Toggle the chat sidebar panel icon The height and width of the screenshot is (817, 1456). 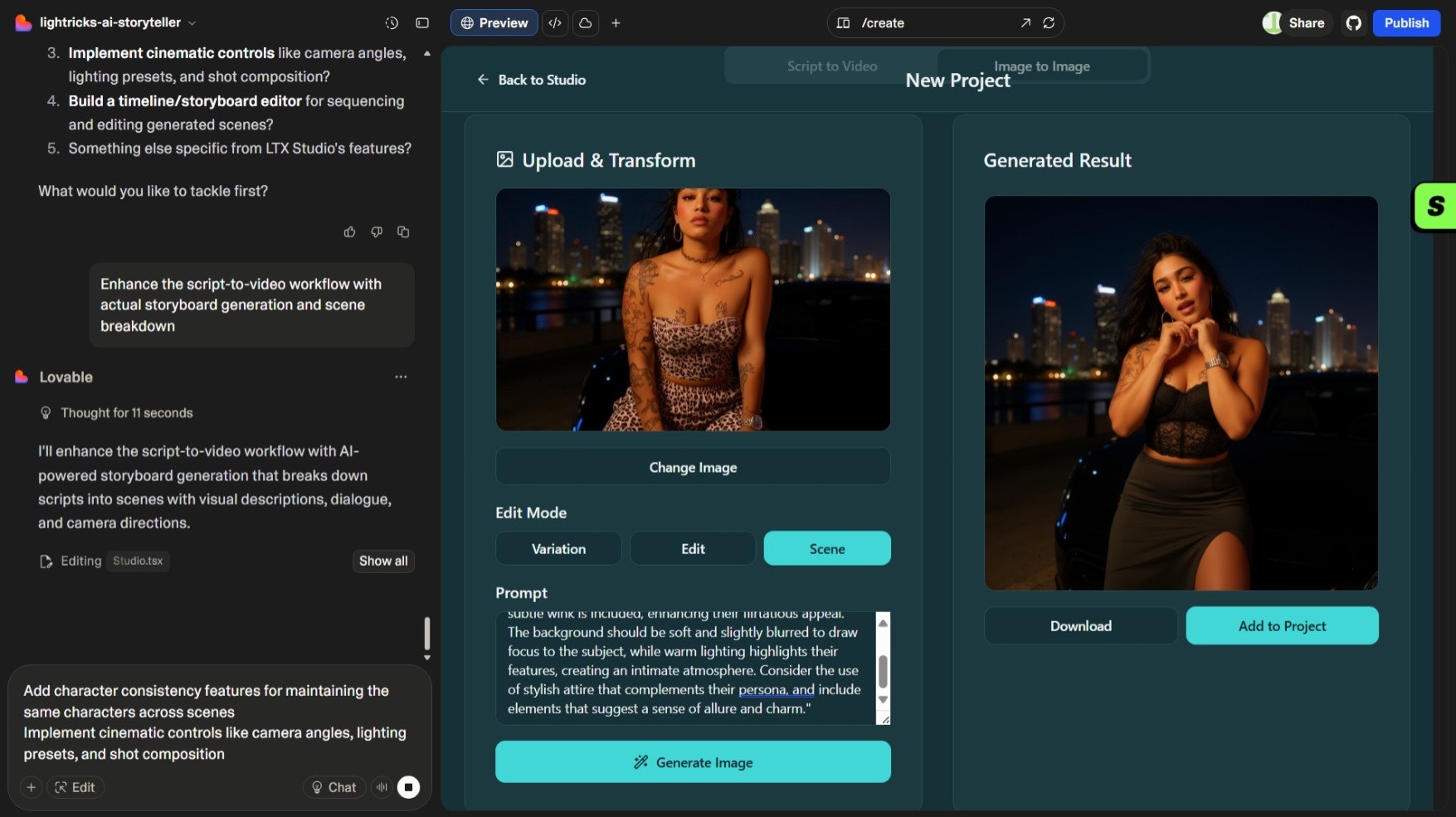point(422,23)
